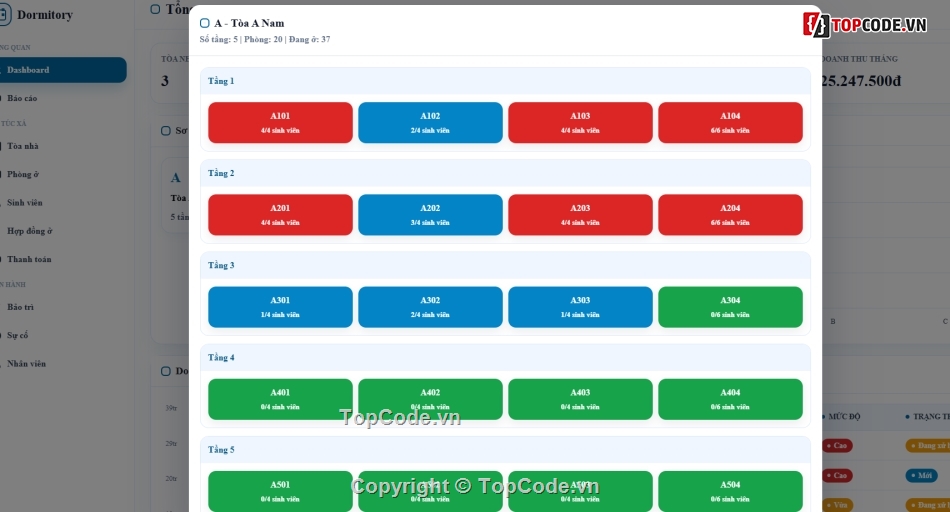This screenshot has width=950, height=512.
Task: Open empty room A304
Action: (x=730, y=307)
